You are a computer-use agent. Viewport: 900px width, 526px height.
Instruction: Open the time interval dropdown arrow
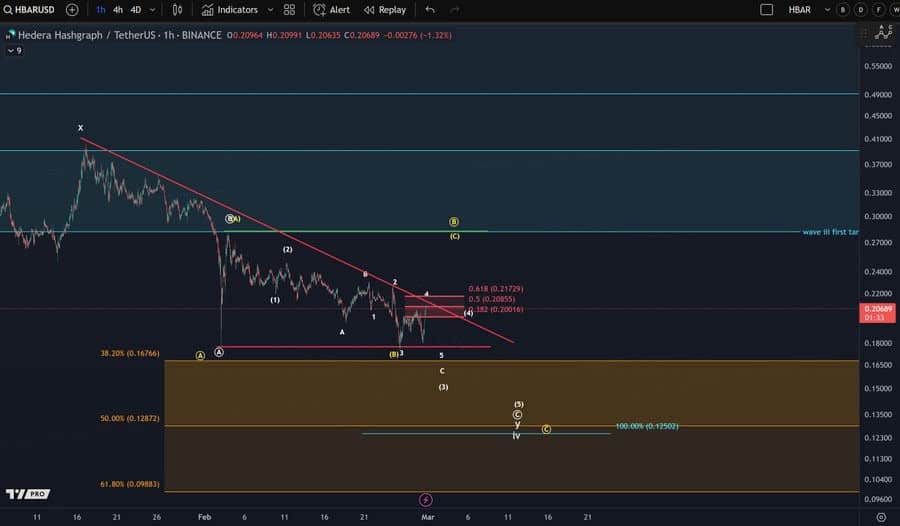[152, 10]
